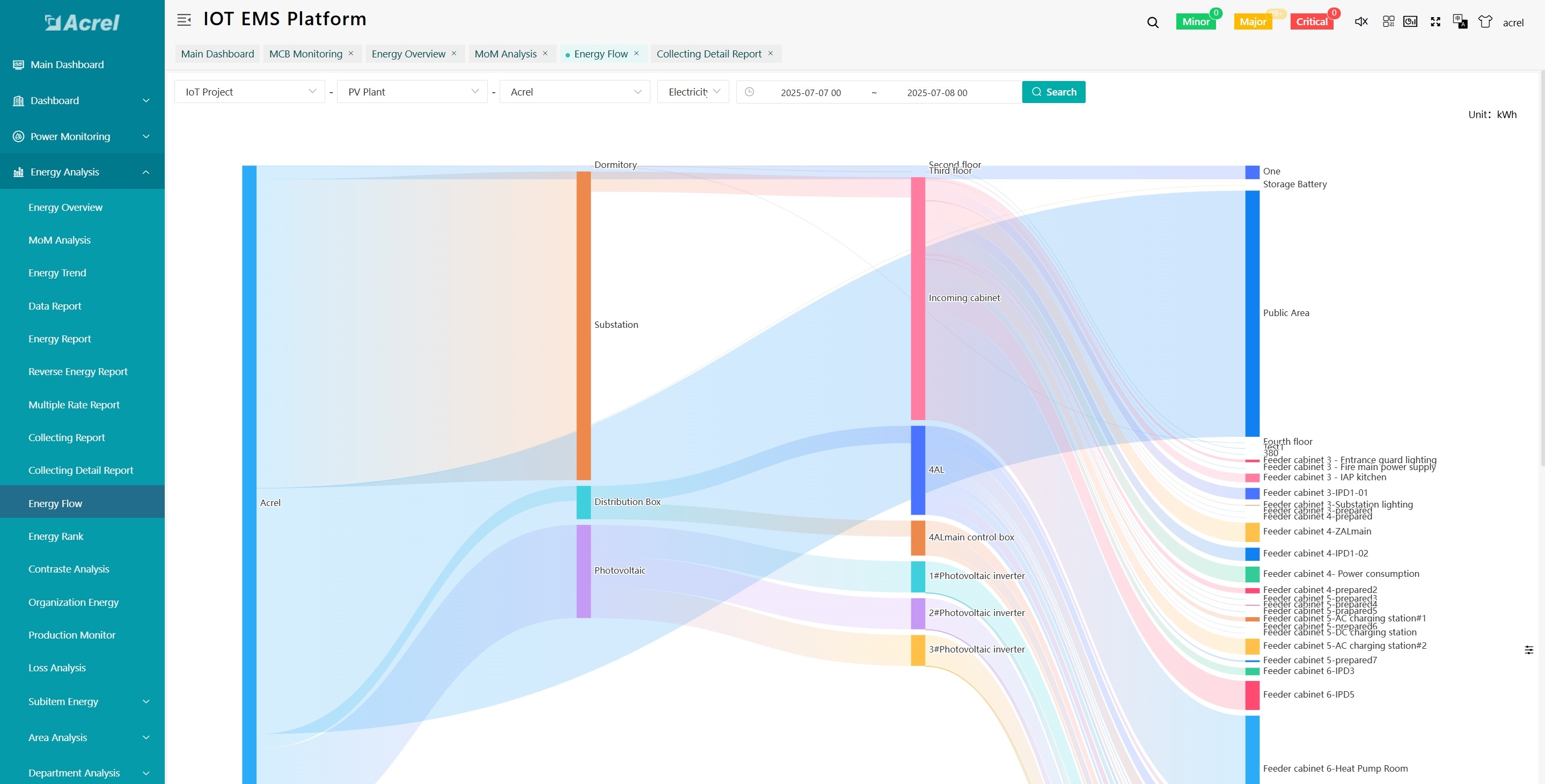Image resolution: width=1545 pixels, height=784 pixels.
Task: Click the Feeder cabinet 6-IPD5 node
Action: click(1253, 694)
